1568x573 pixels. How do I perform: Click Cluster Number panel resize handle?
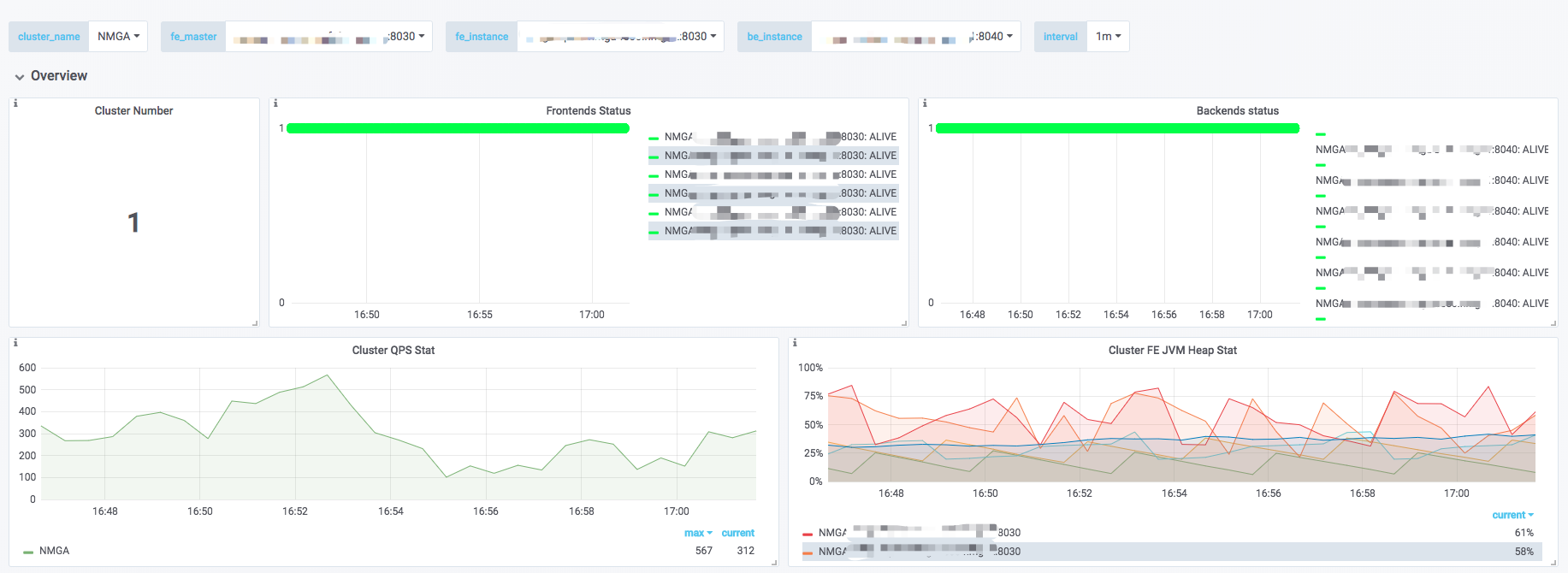tap(255, 323)
